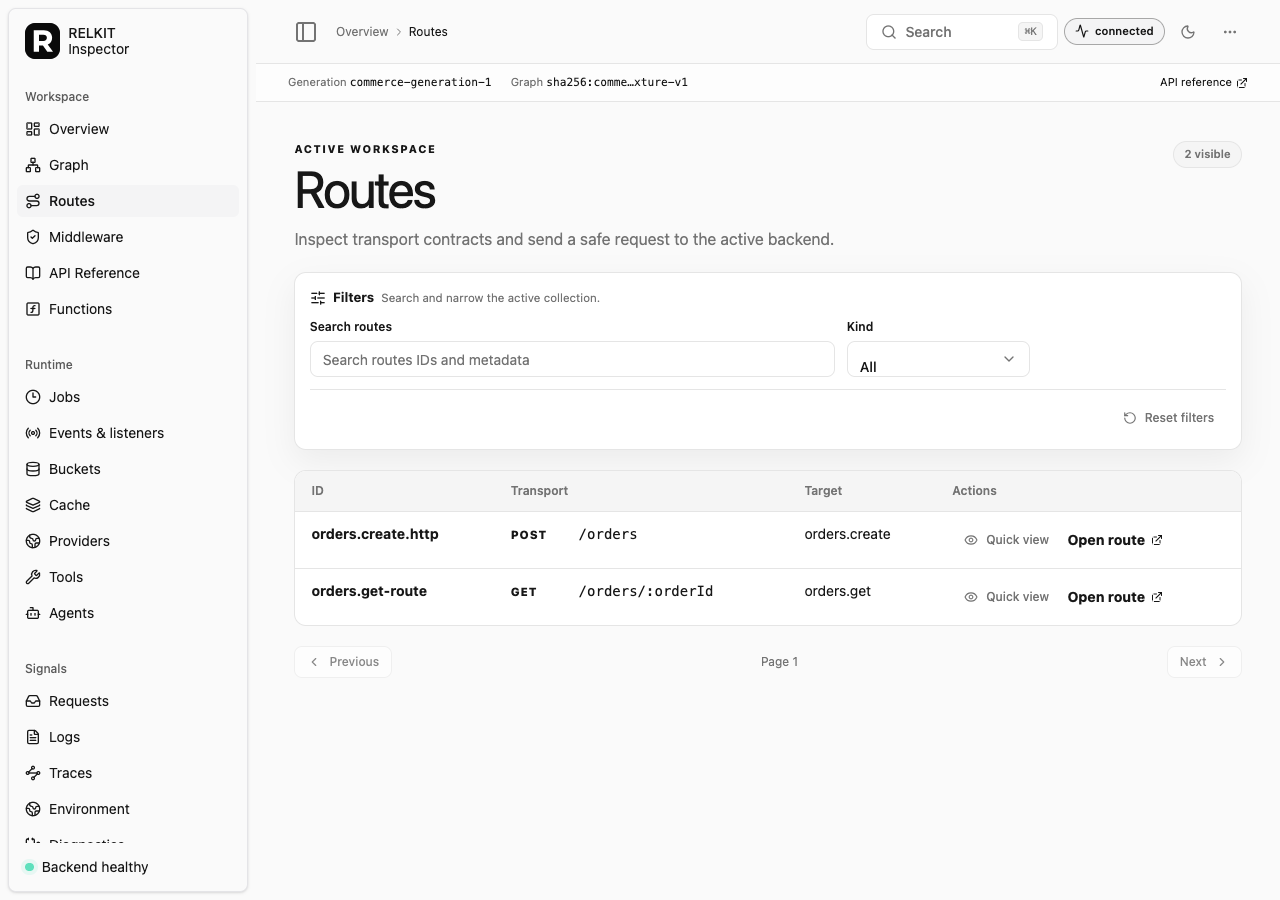This screenshot has width=1280, height=900.
Task: Click Overview in the breadcrumb
Action: 362,32
